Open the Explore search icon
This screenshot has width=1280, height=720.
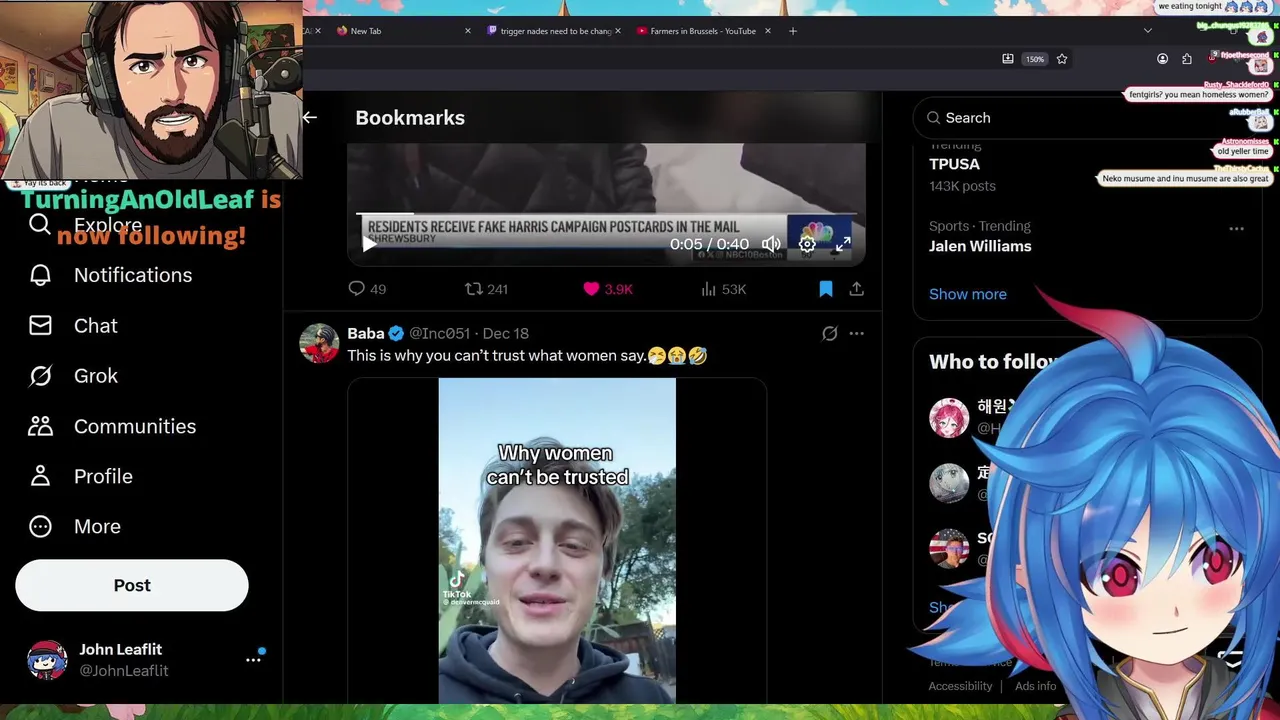40,224
